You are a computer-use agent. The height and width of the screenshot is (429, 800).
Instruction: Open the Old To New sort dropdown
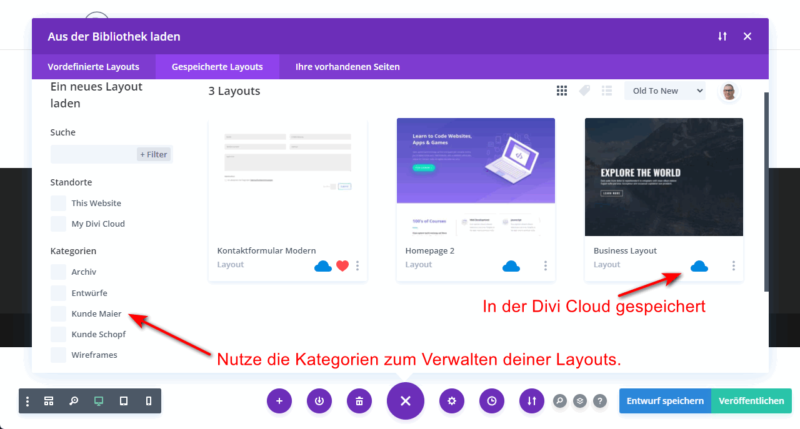tap(665, 91)
